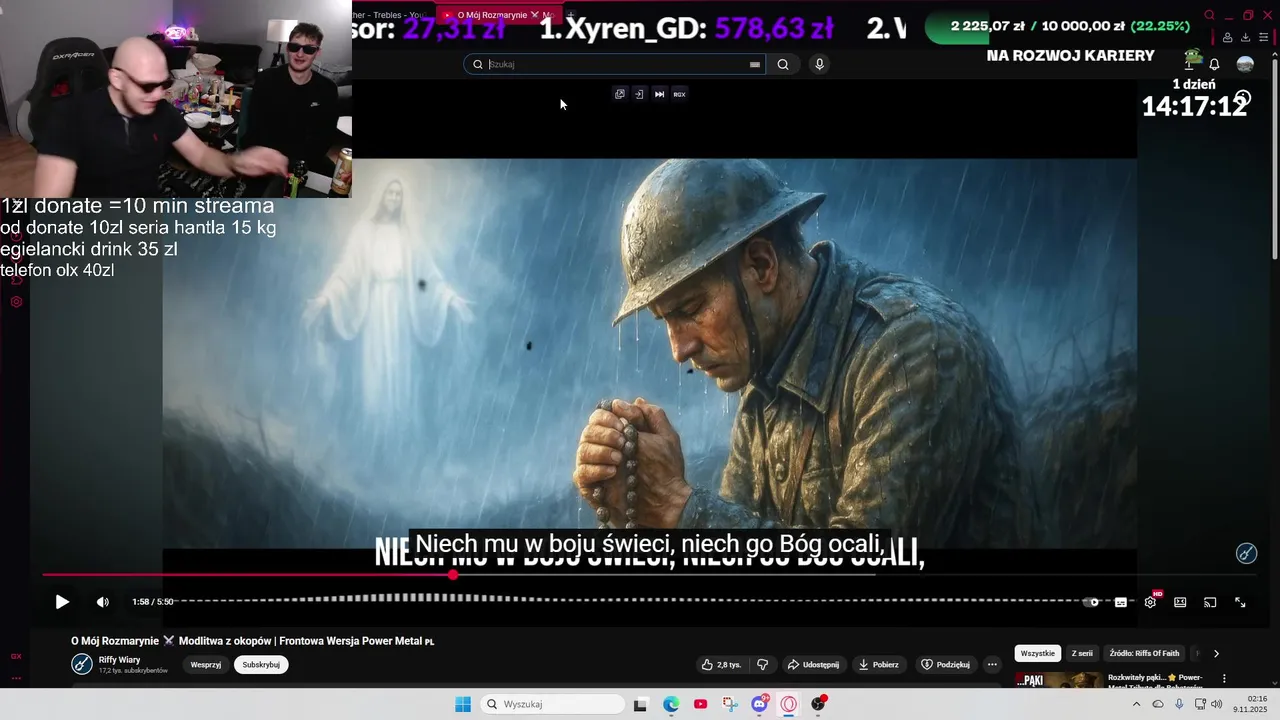This screenshot has height=720, width=1280.
Task: Focus the YouTube Szukaj search field
Action: point(614,64)
